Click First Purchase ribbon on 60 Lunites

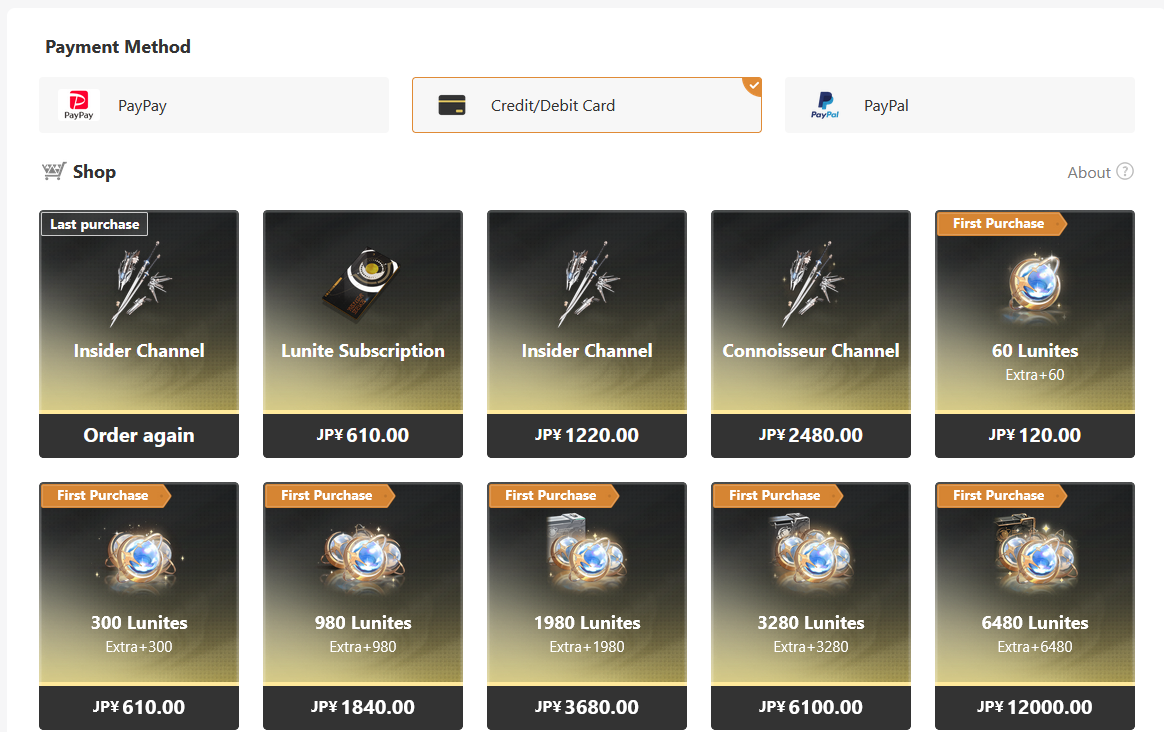tap(1001, 223)
